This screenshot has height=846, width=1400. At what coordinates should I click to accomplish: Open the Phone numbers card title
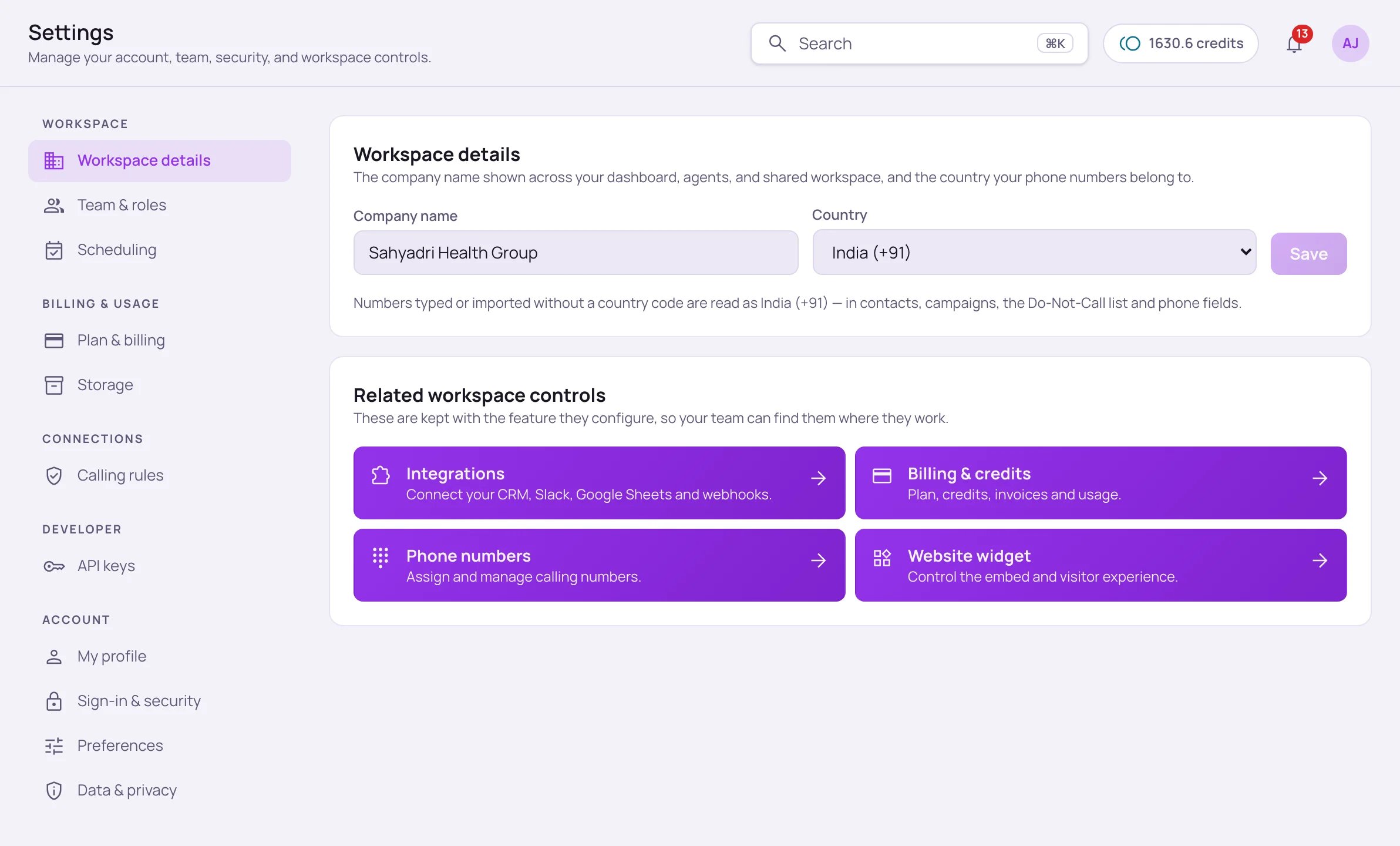[468, 556]
